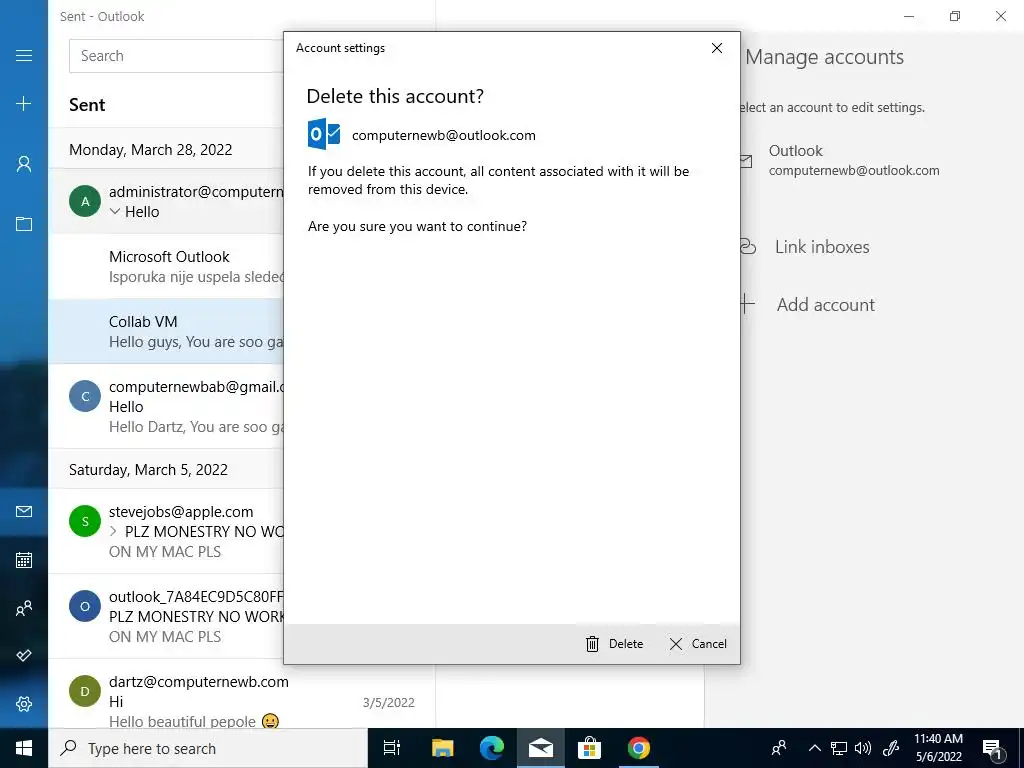1024x768 pixels.
Task: Open folders icon in left sidebar
Action: 24,224
